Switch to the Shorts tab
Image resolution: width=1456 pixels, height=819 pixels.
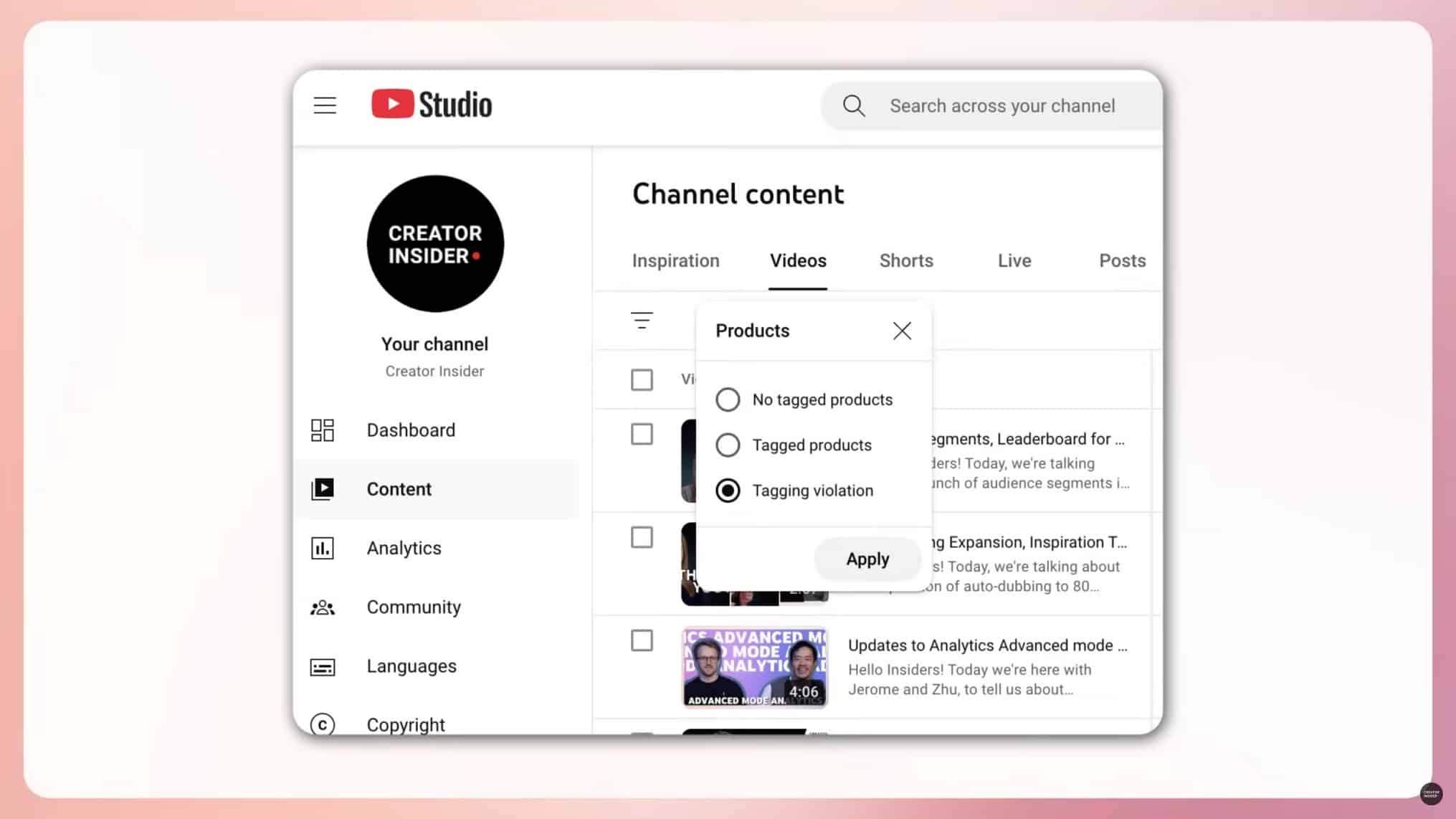click(x=906, y=261)
